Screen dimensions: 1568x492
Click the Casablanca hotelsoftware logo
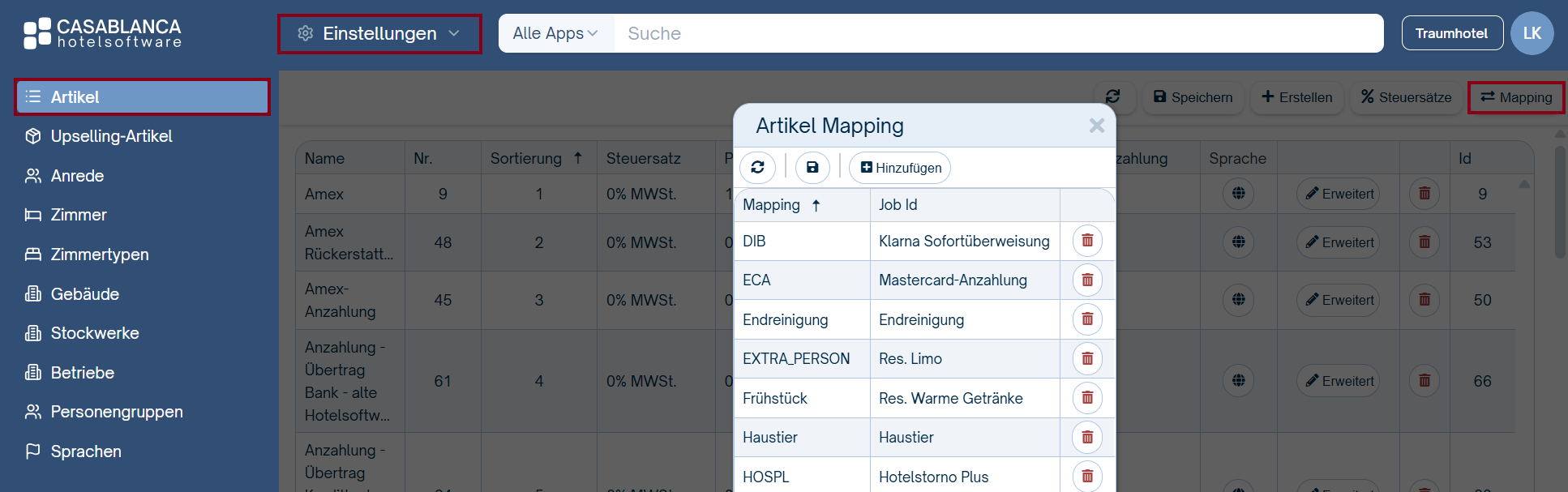coord(103,33)
